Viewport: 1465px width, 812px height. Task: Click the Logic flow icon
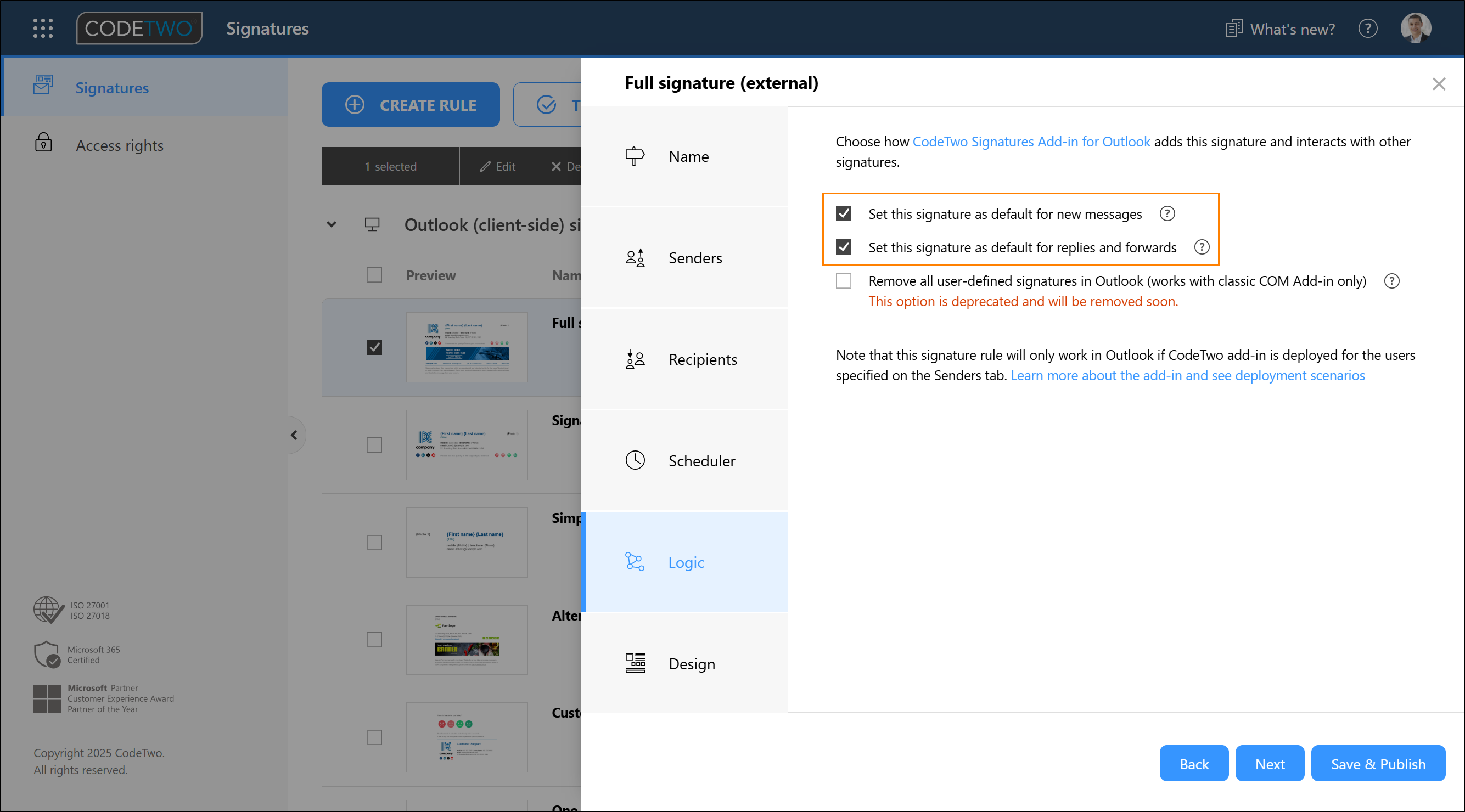click(635, 562)
